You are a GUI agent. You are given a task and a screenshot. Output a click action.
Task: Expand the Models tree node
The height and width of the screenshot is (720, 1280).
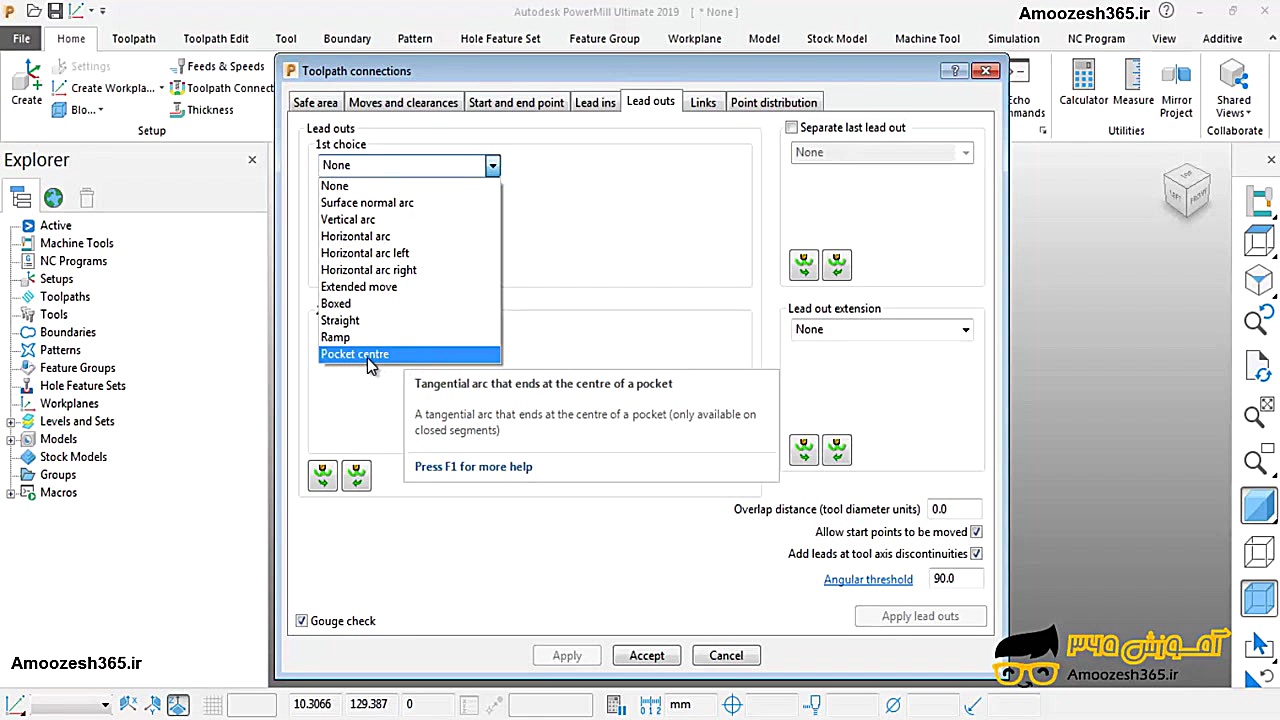[x=11, y=440]
